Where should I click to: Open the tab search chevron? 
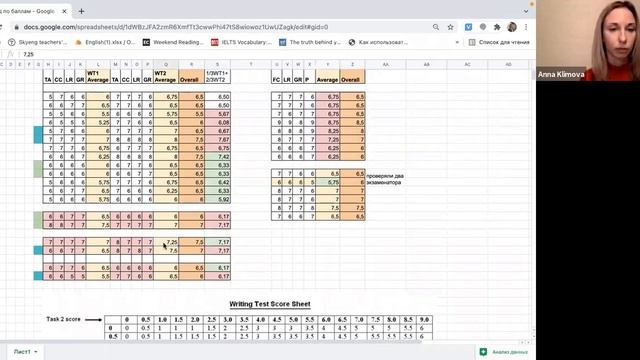pos(526,11)
